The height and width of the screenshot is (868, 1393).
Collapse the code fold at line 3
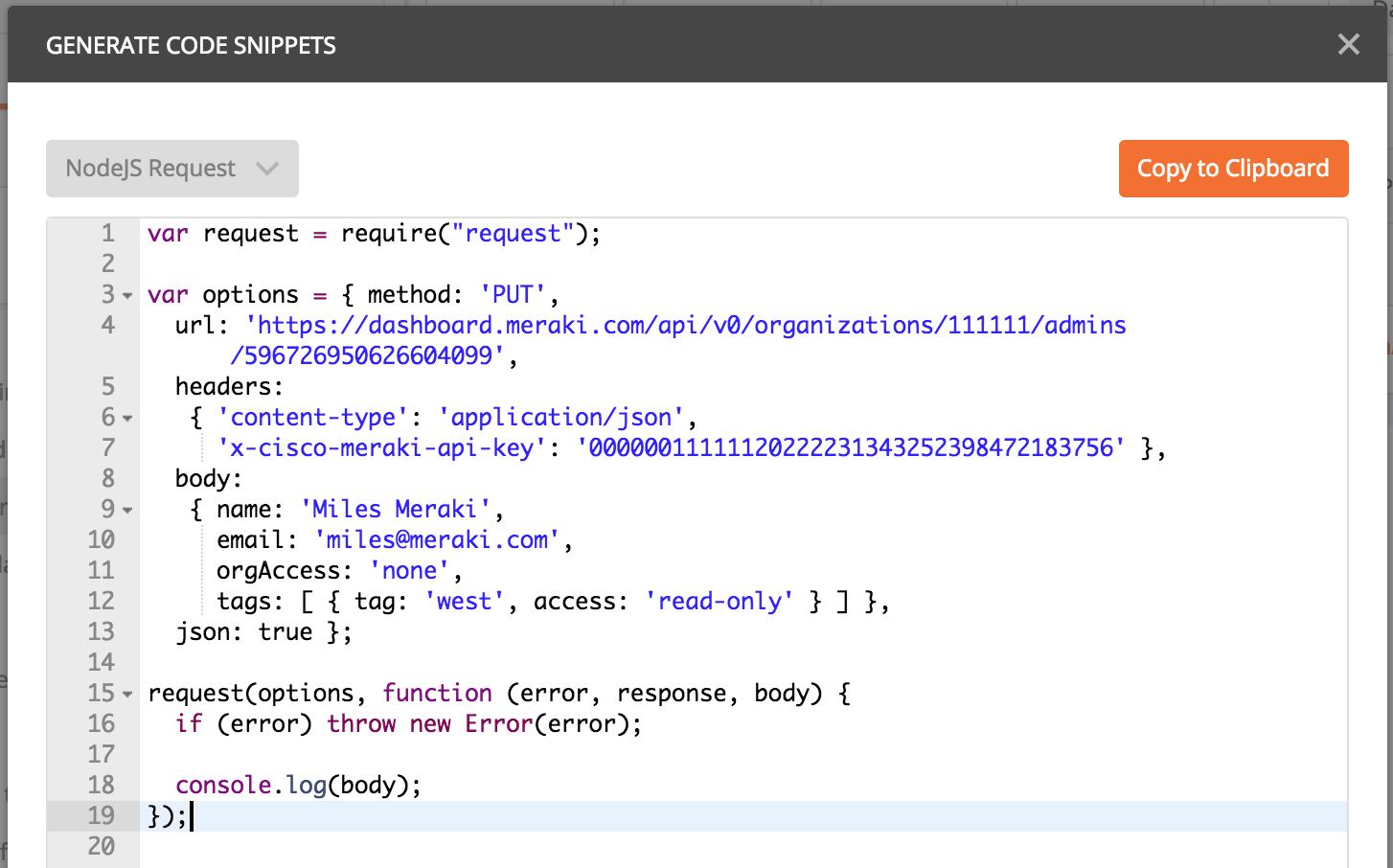coord(127,295)
